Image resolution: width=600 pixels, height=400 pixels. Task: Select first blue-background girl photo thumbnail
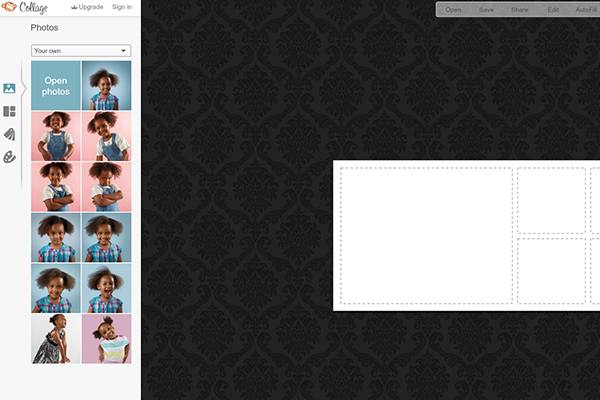[x=106, y=86]
